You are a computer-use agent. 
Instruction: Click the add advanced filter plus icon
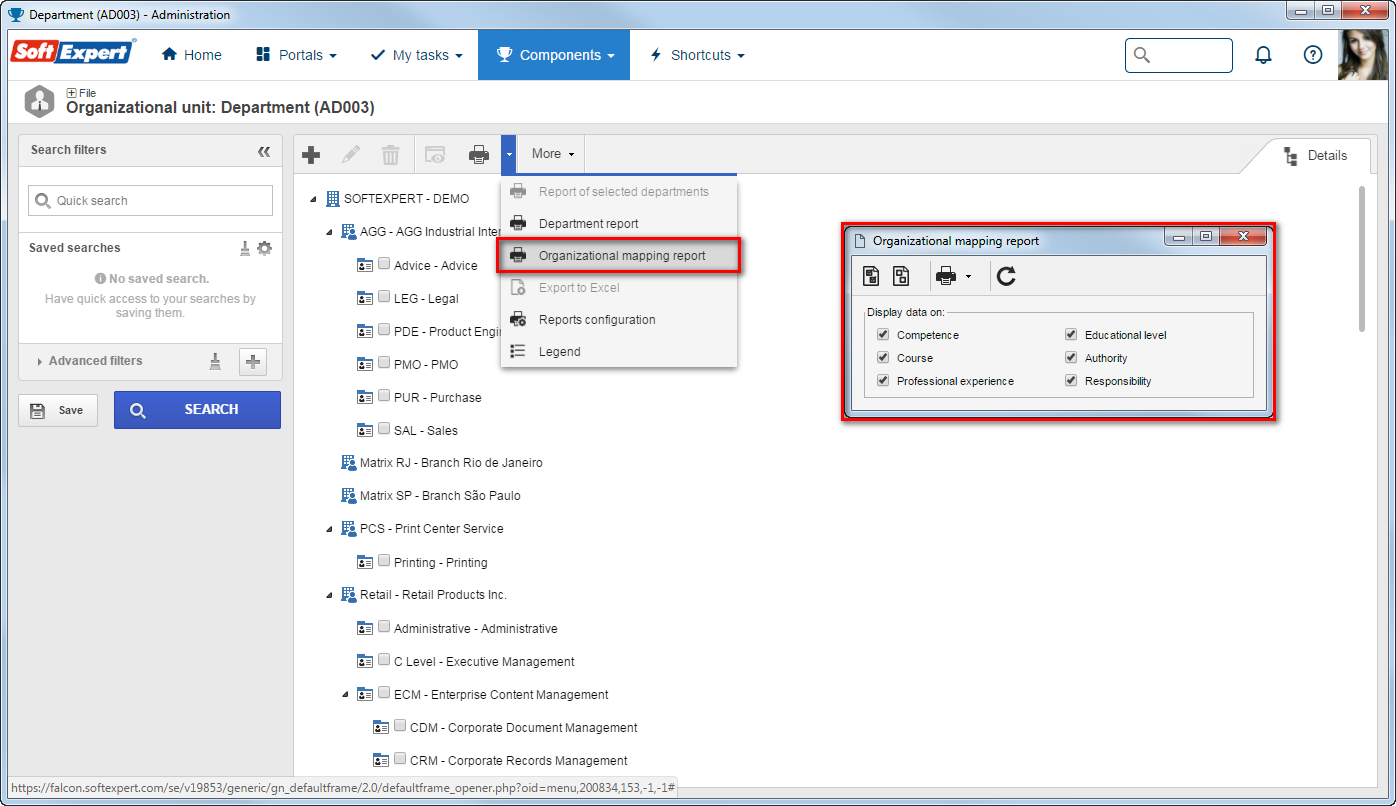click(x=253, y=362)
